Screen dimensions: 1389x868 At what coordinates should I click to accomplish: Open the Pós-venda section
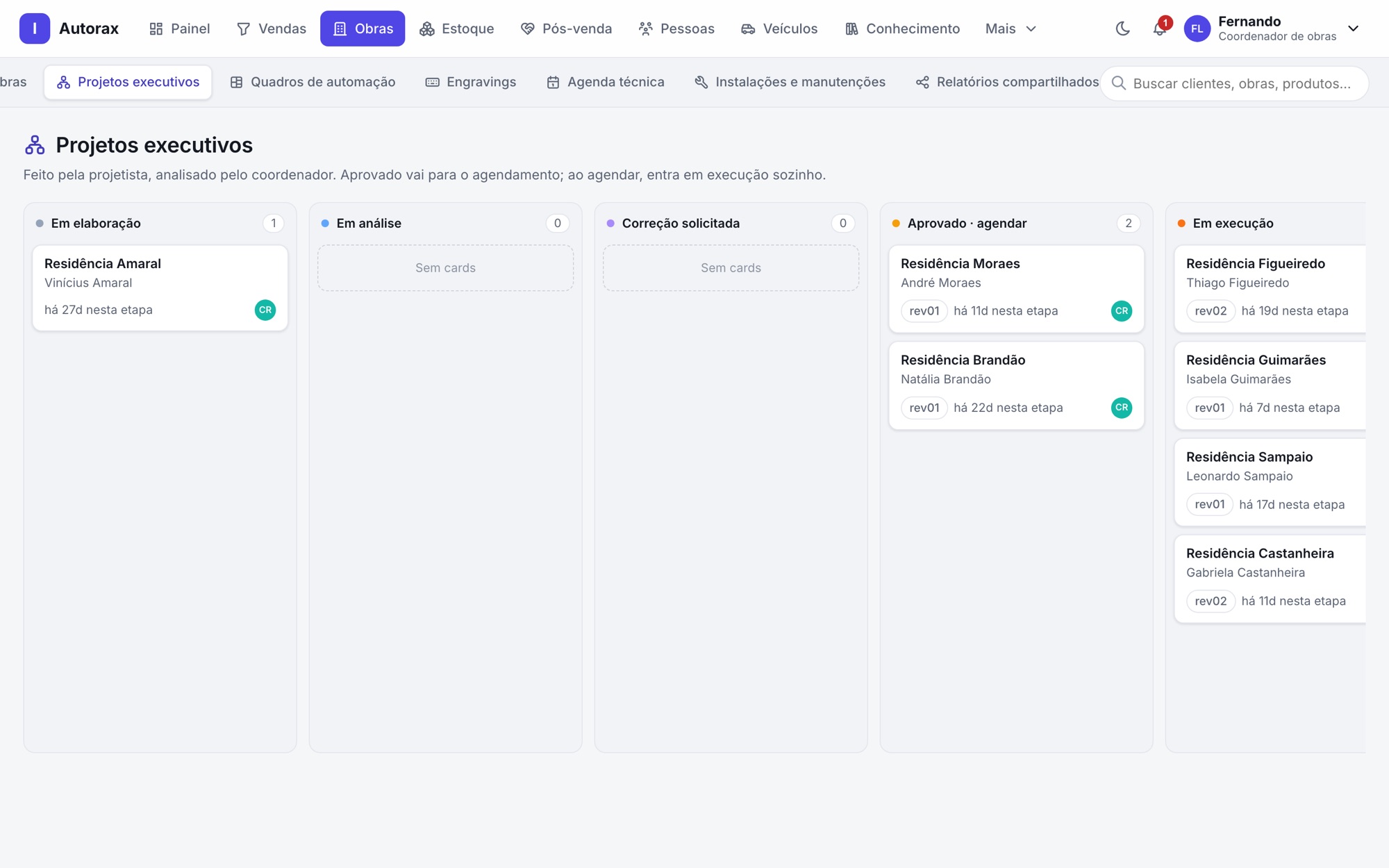(x=566, y=28)
